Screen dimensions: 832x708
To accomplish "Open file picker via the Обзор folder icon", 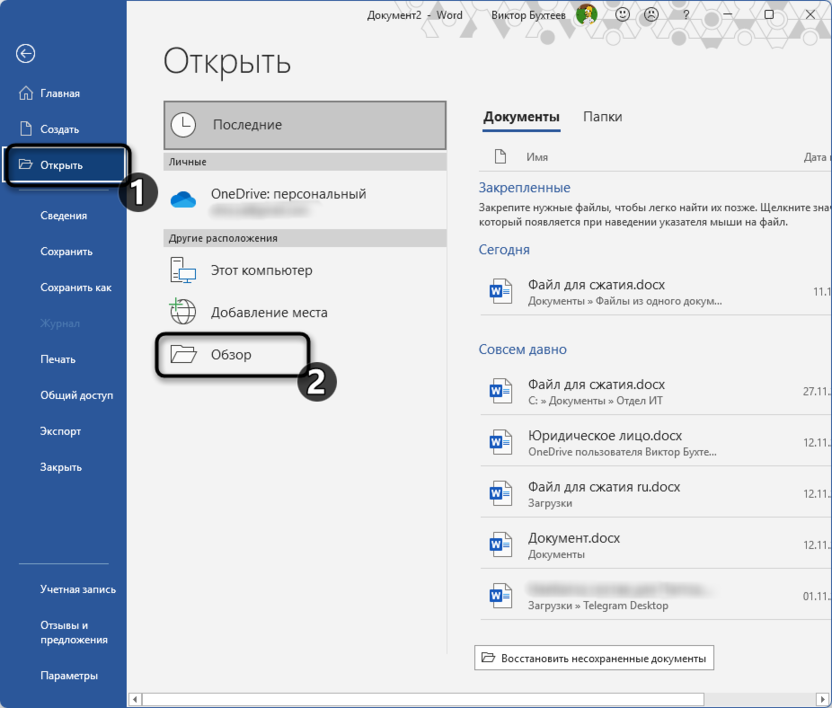I will pos(185,354).
